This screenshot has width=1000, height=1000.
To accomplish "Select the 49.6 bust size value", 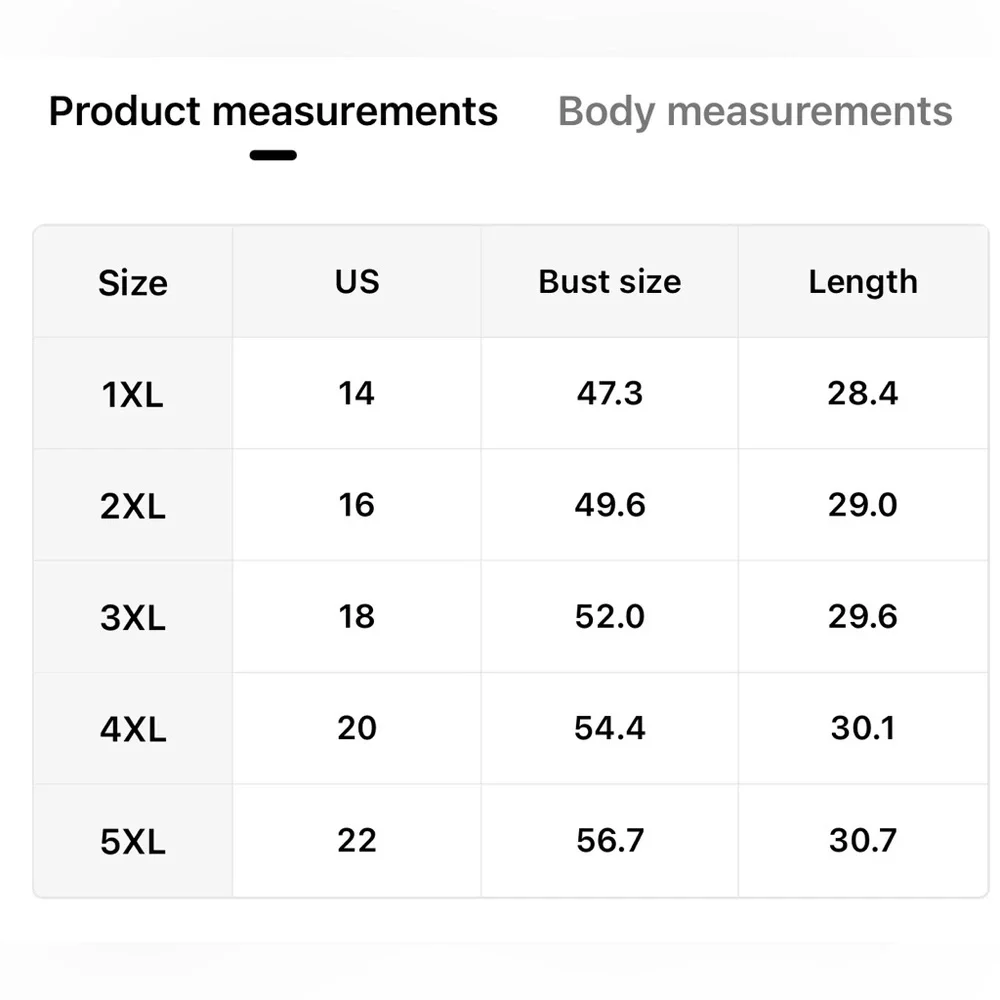I will pos(609,505).
